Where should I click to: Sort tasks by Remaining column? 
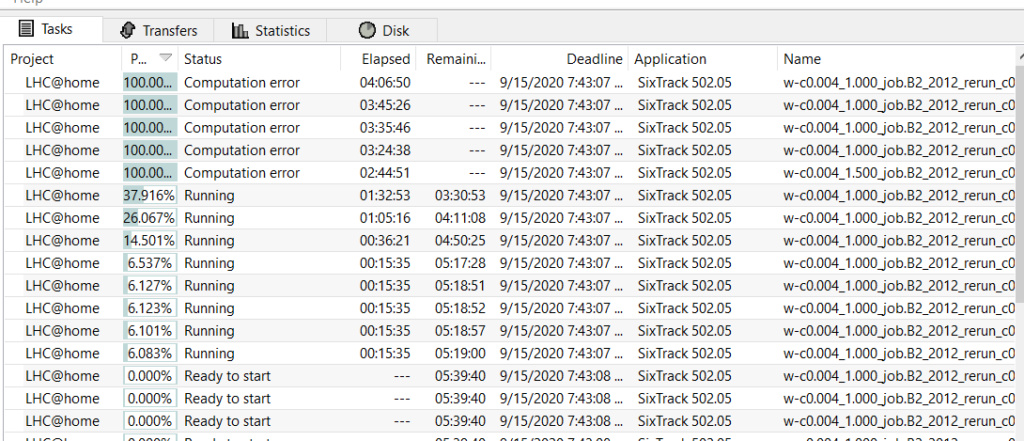tap(453, 59)
